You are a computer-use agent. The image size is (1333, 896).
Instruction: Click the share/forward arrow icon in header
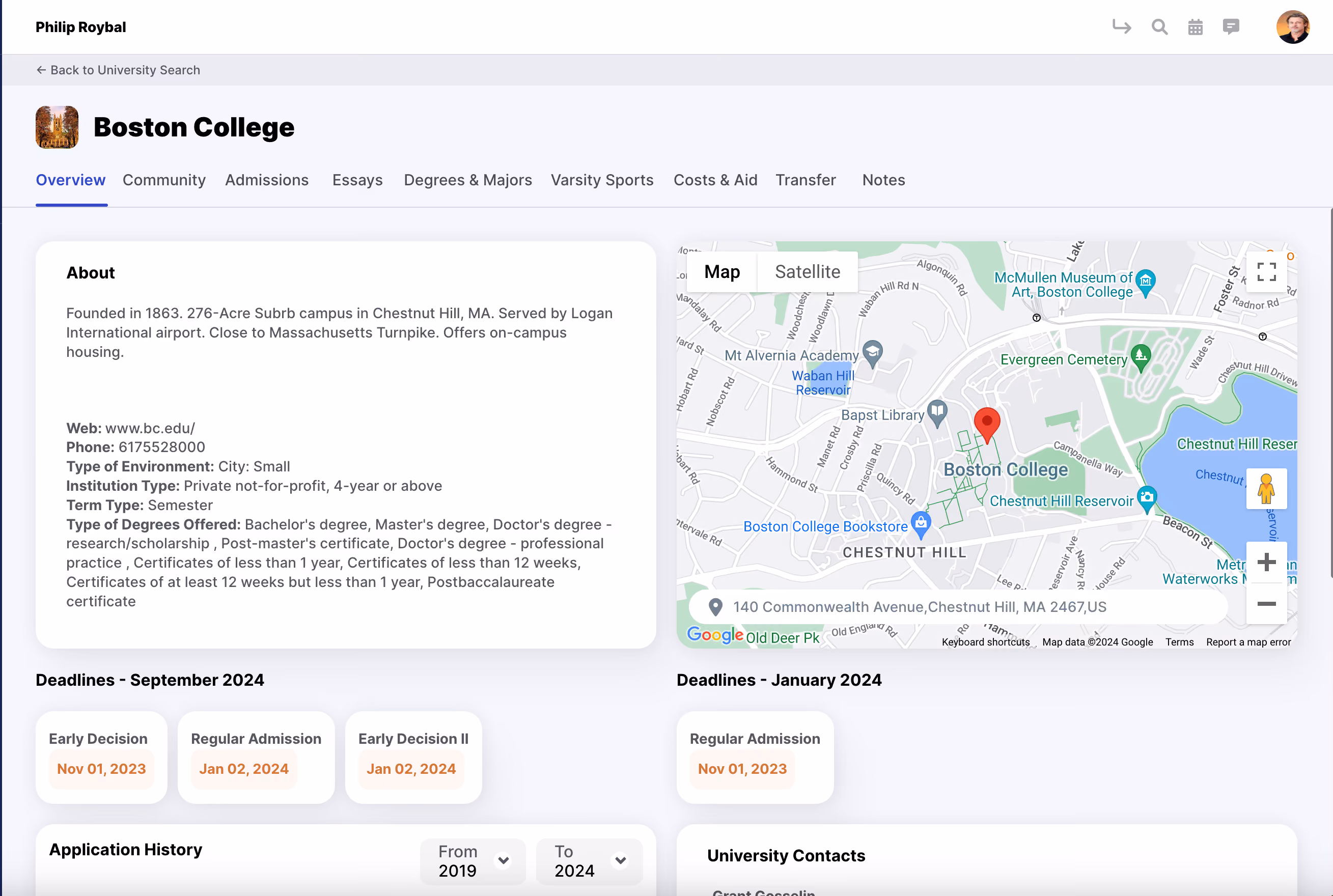[x=1122, y=27]
